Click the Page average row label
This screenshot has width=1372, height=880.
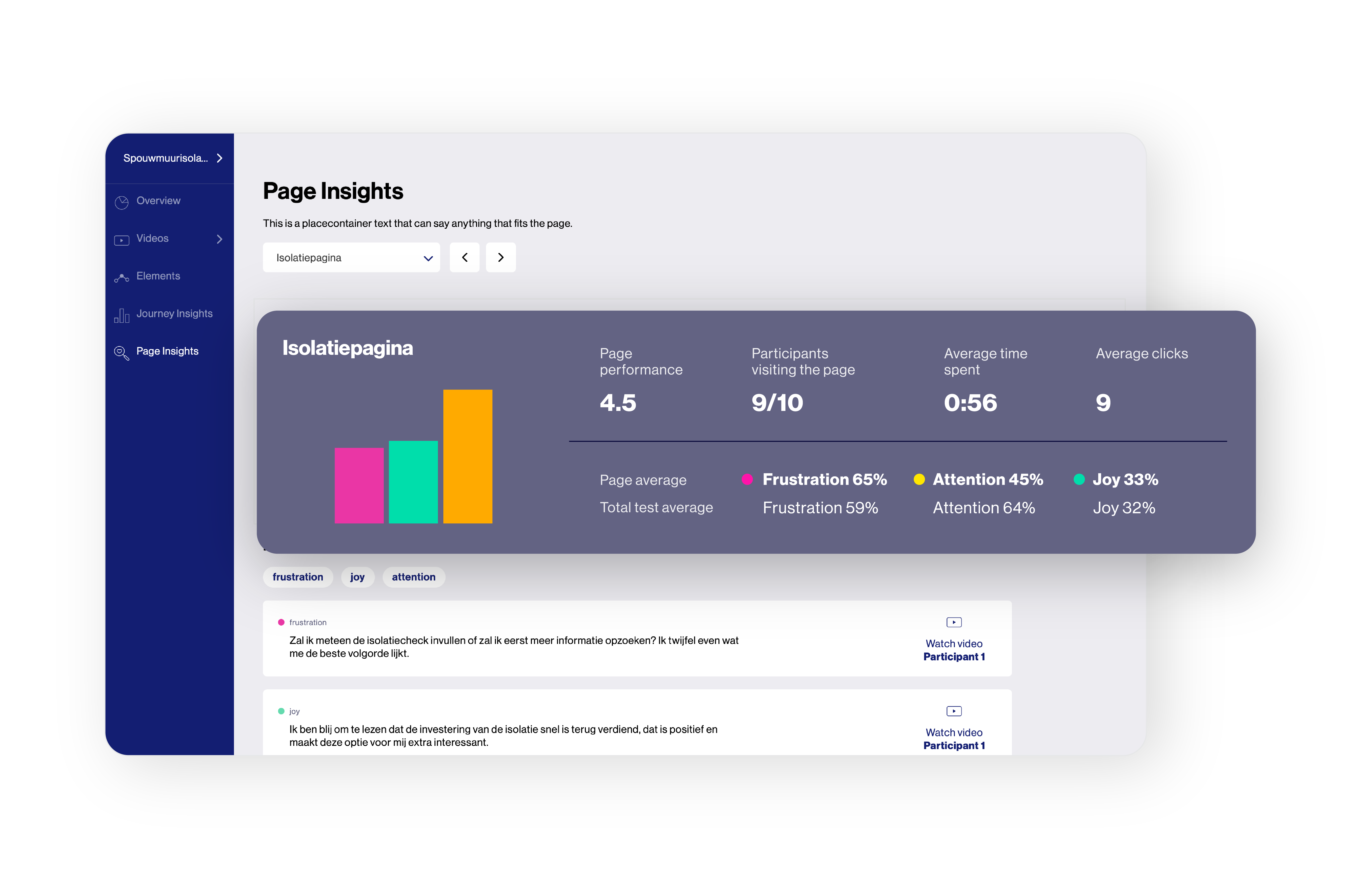click(643, 481)
